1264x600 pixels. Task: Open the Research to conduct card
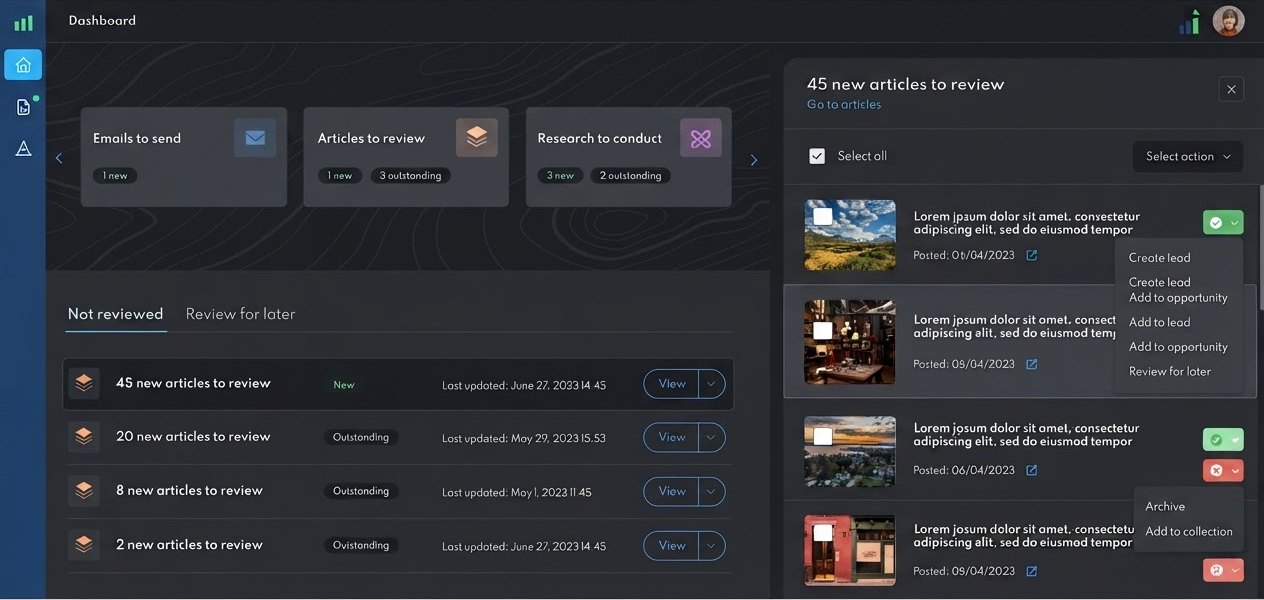628,157
